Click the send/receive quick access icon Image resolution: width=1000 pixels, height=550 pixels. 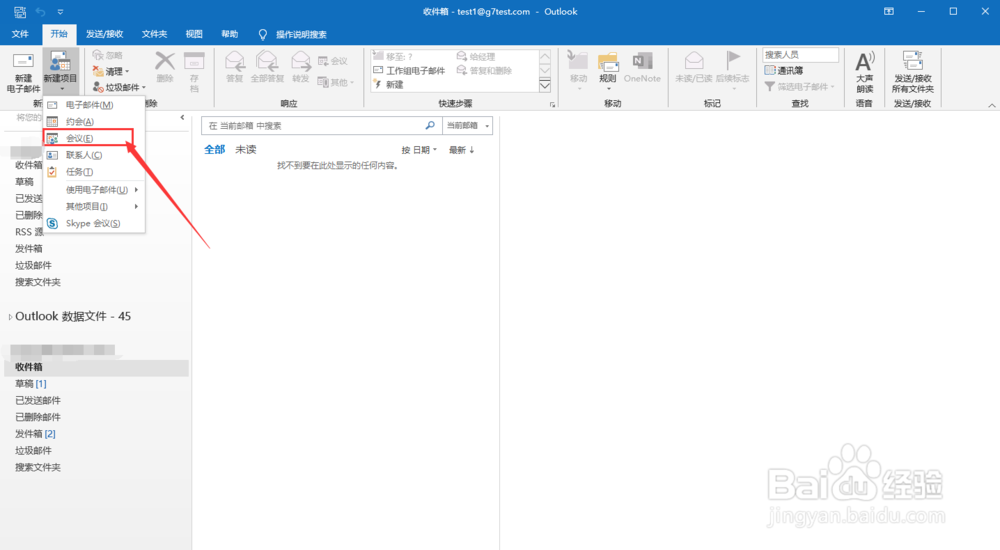coord(20,11)
